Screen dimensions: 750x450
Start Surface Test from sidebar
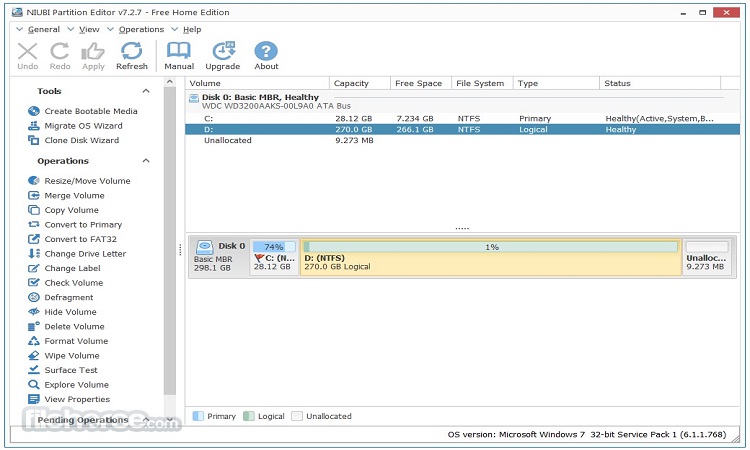pos(71,370)
